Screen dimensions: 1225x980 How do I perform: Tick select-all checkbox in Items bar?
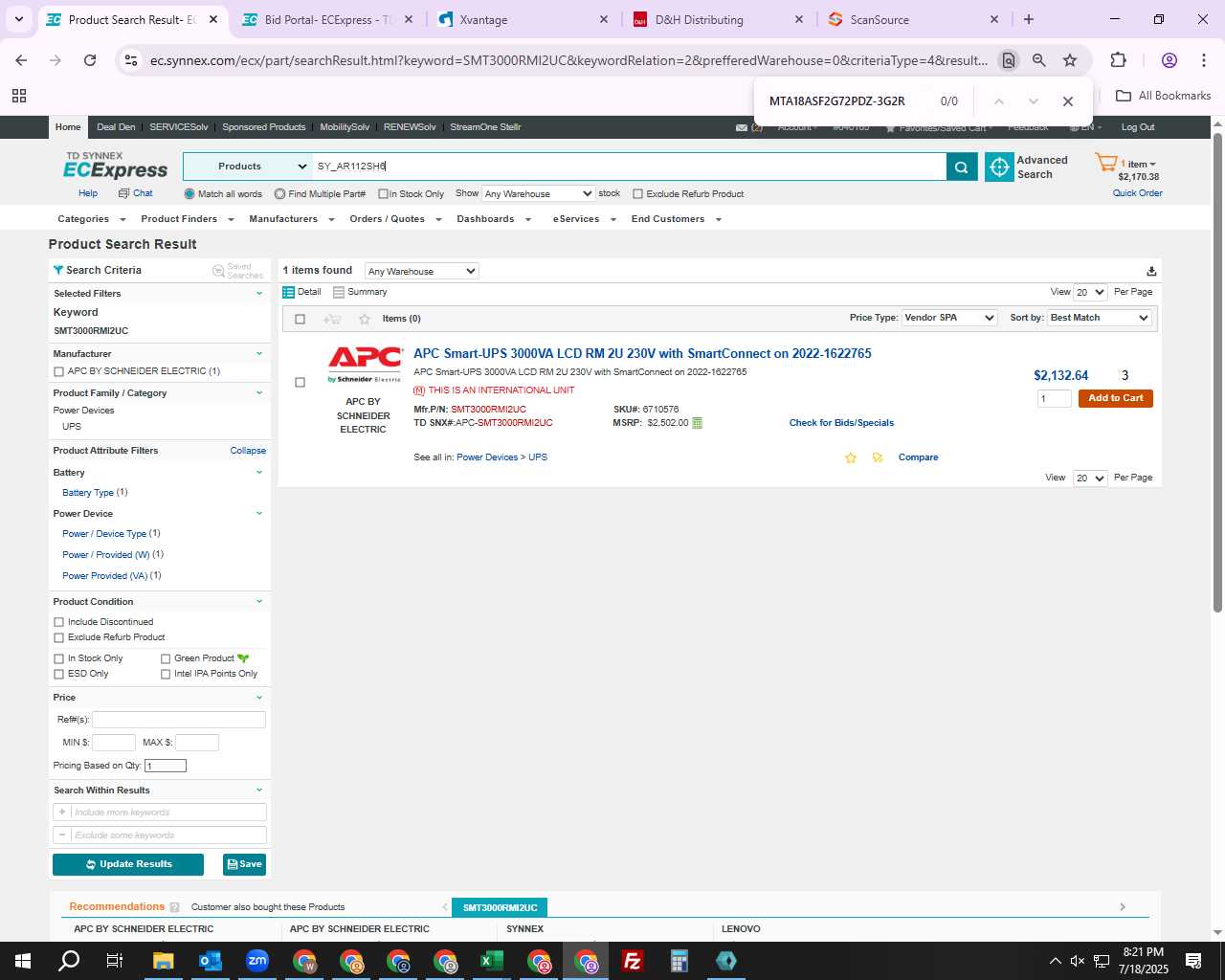(301, 319)
